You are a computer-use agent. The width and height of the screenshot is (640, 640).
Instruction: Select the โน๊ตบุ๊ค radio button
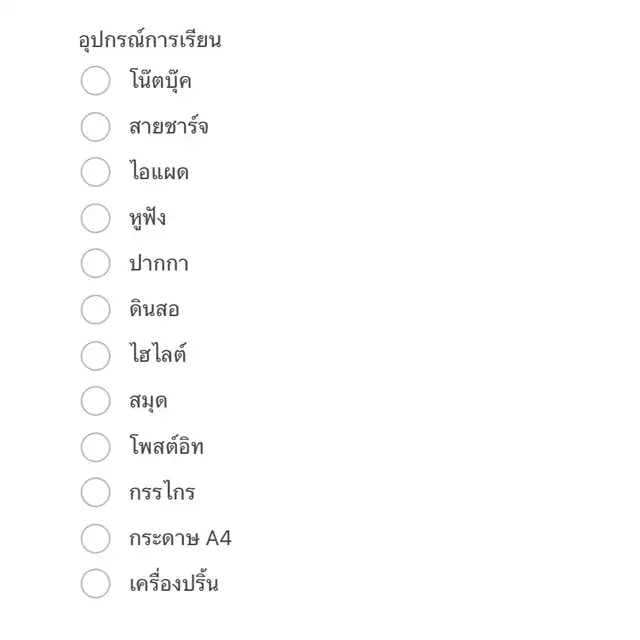(96, 80)
